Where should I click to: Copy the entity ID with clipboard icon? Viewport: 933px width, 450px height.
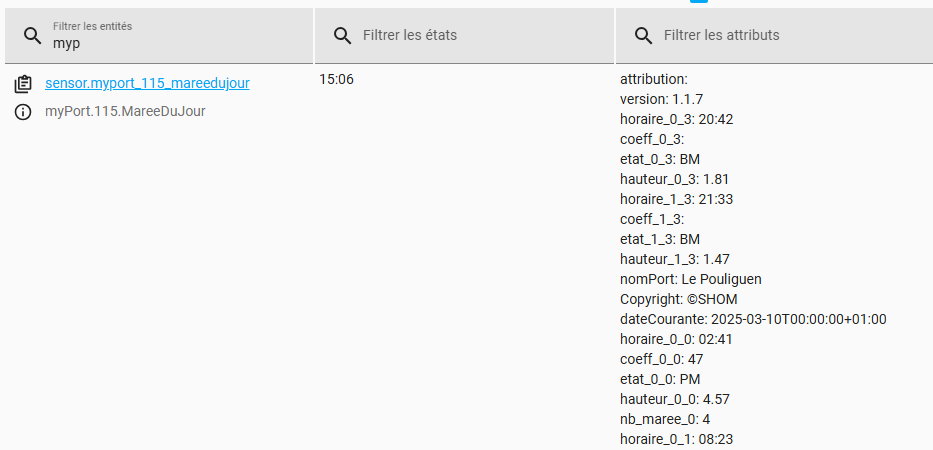pos(24,84)
